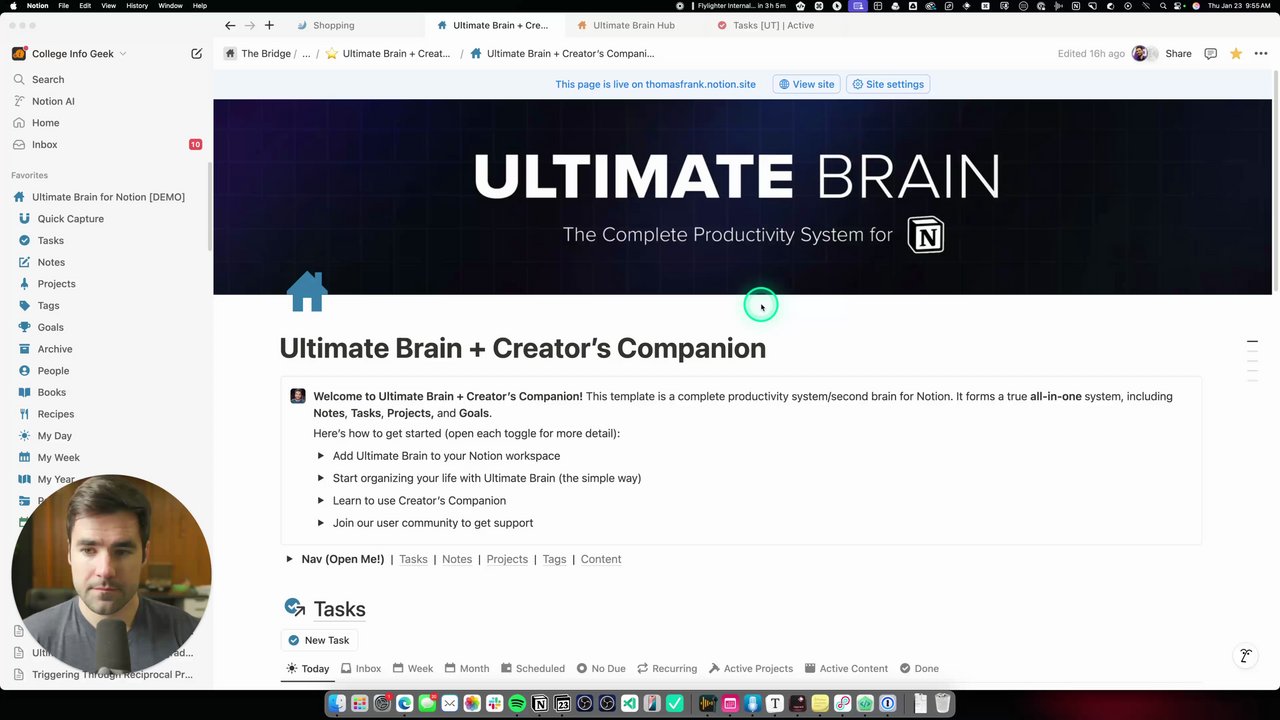Expand the collapsed '...' breadcrumb segment
This screenshot has width=1280, height=720.
coord(306,54)
